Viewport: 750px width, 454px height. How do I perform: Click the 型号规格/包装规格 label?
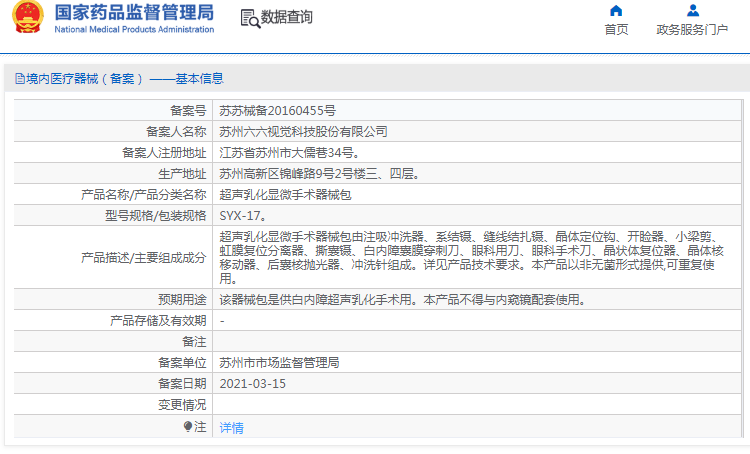pyautogui.click(x=155, y=216)
